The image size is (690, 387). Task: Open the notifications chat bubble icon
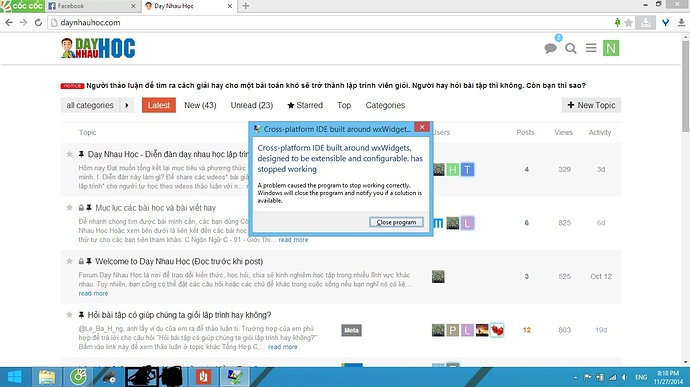click(550, 48)
